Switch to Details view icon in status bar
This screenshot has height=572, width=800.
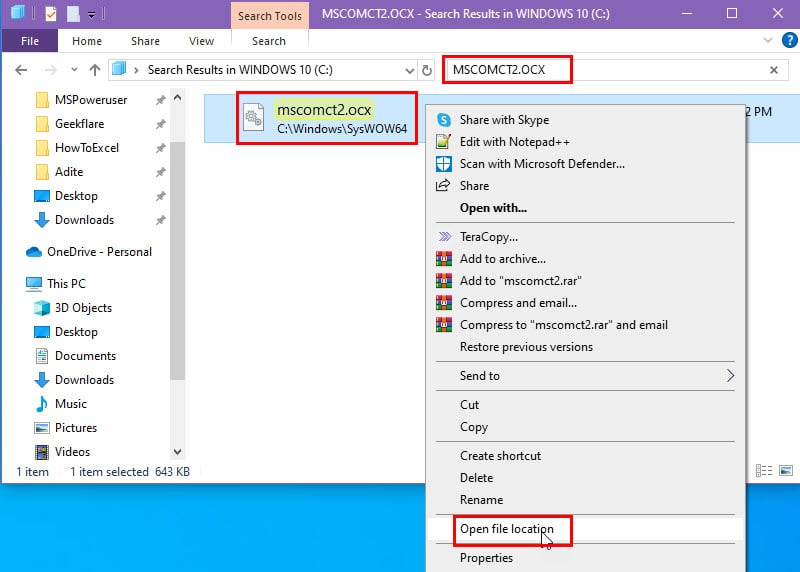(x=764, y=470)
